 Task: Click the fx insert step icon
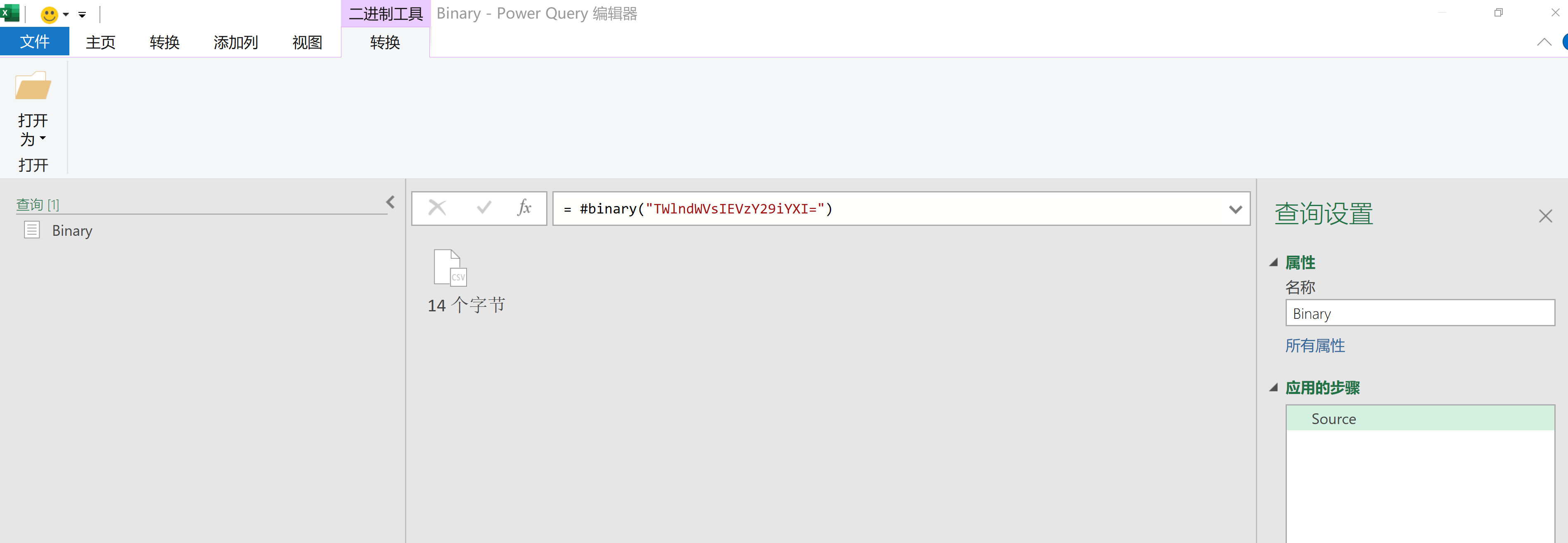click(x=524, y=208)
